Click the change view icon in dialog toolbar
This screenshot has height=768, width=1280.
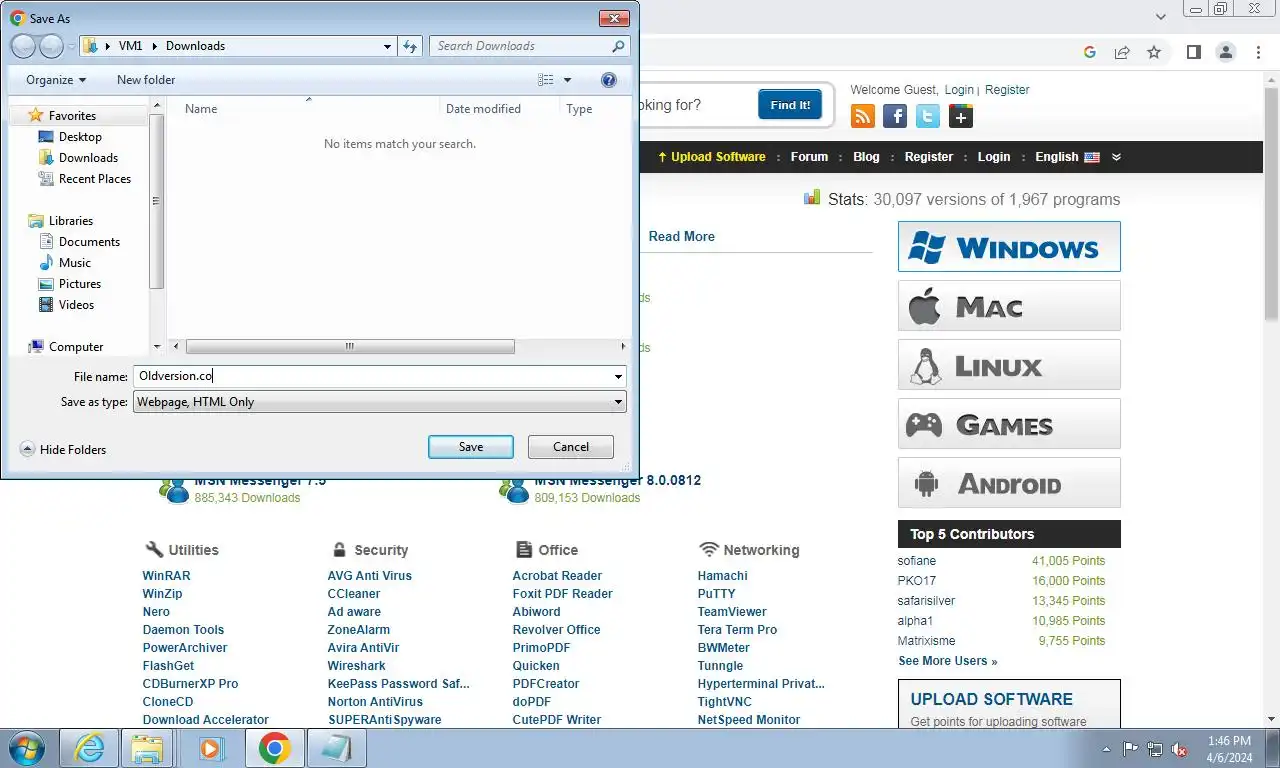pos(545,80)
